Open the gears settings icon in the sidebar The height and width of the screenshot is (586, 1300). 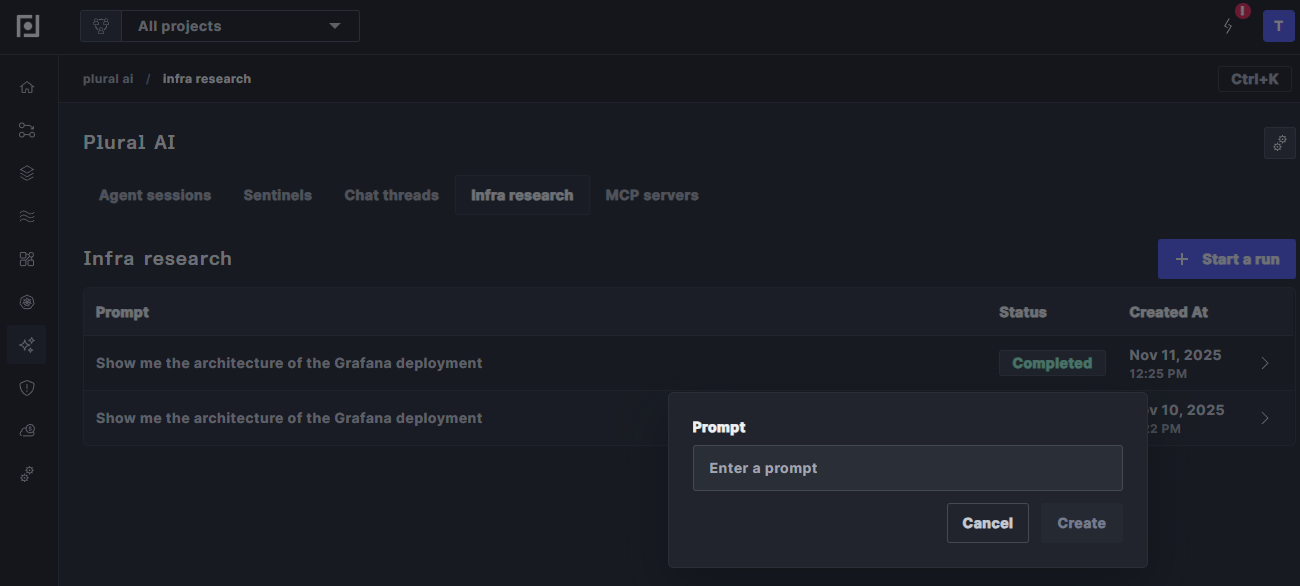27,474
